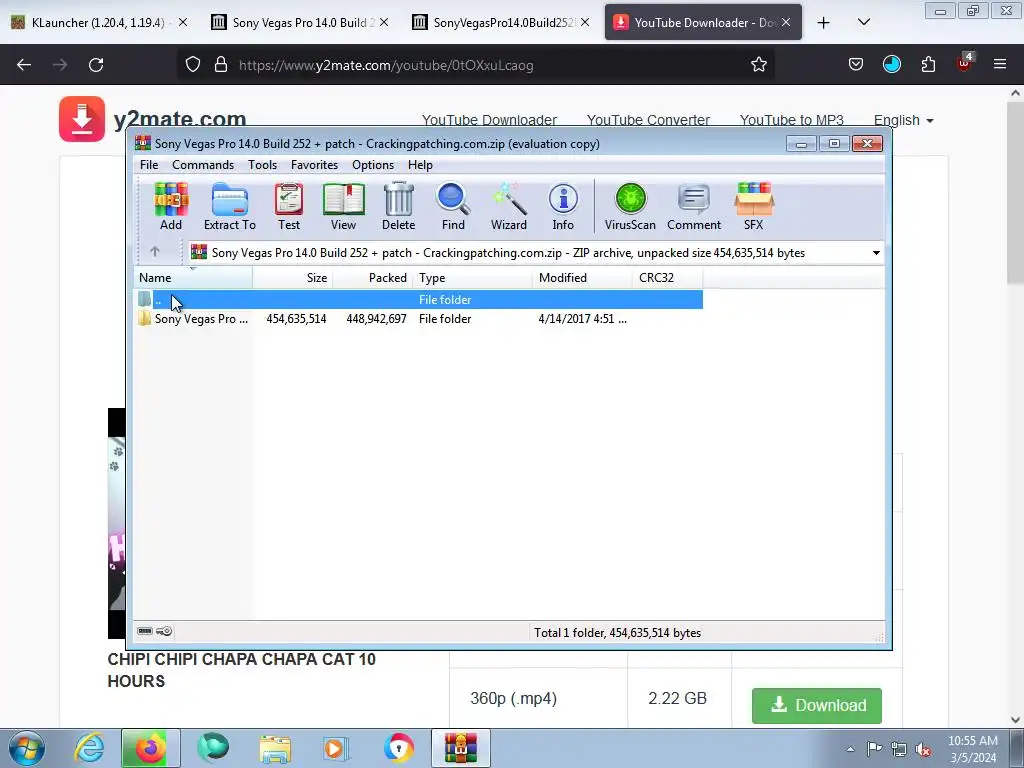The width and height of the screenshot is (1024, 768).
Task: Run VirusScan on the archive
Action: [630, 206]
